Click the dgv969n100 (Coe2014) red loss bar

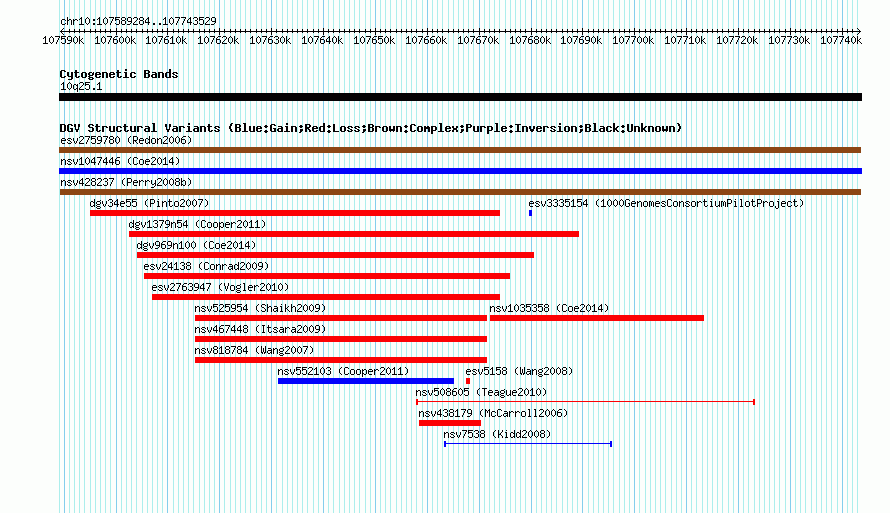[x=335, y=255]
